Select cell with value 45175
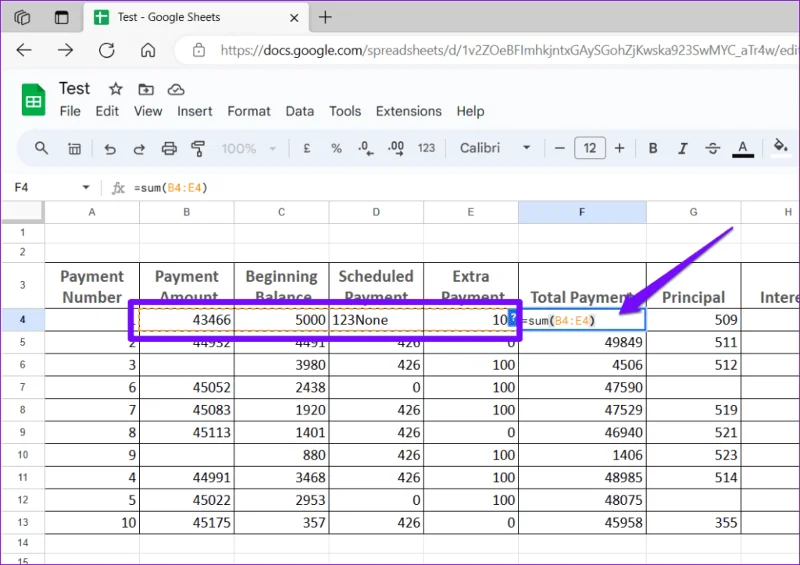The image size is (800, 565). point(187,523)
